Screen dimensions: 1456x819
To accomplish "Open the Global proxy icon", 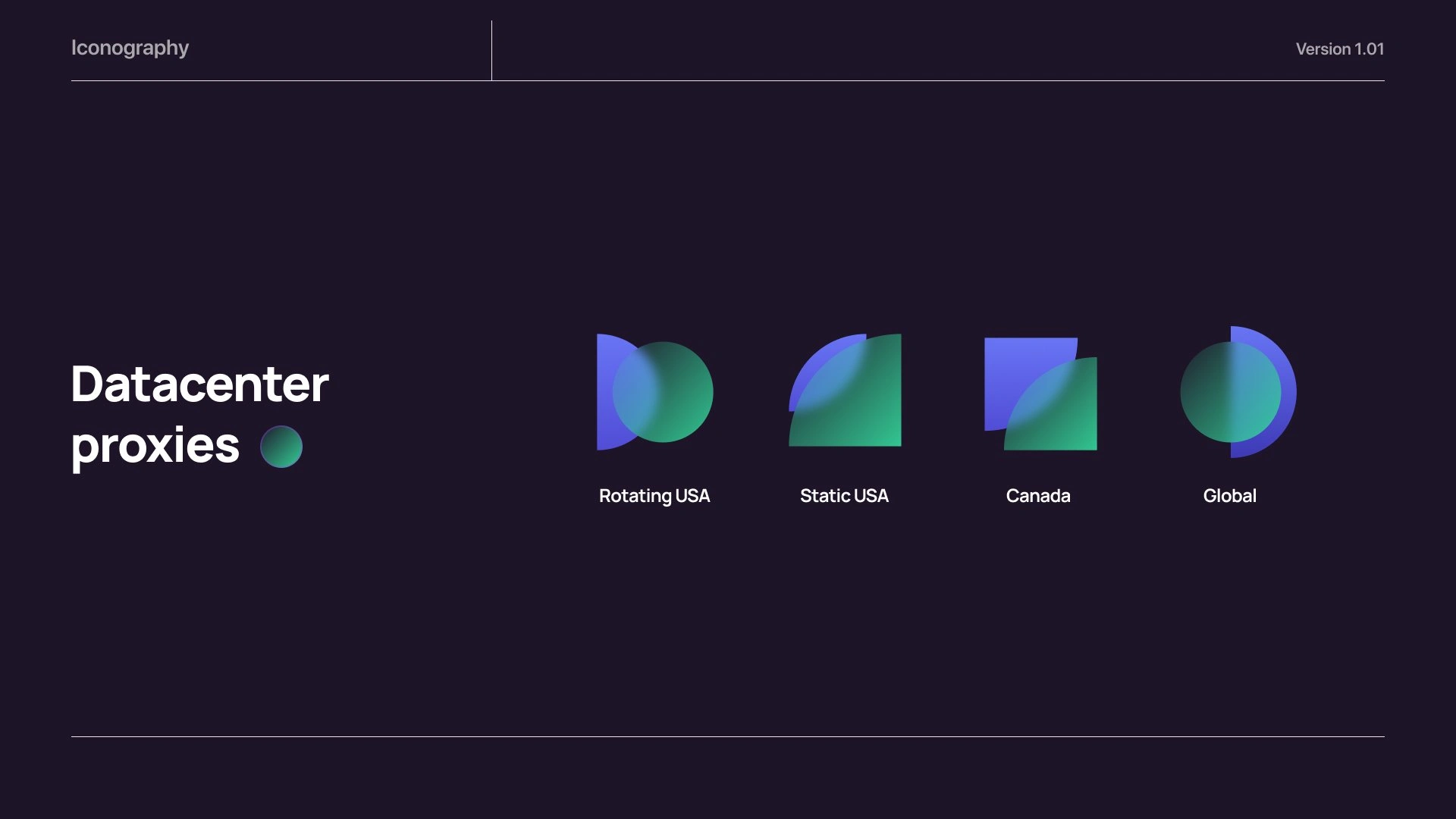I will (1237, 392).
